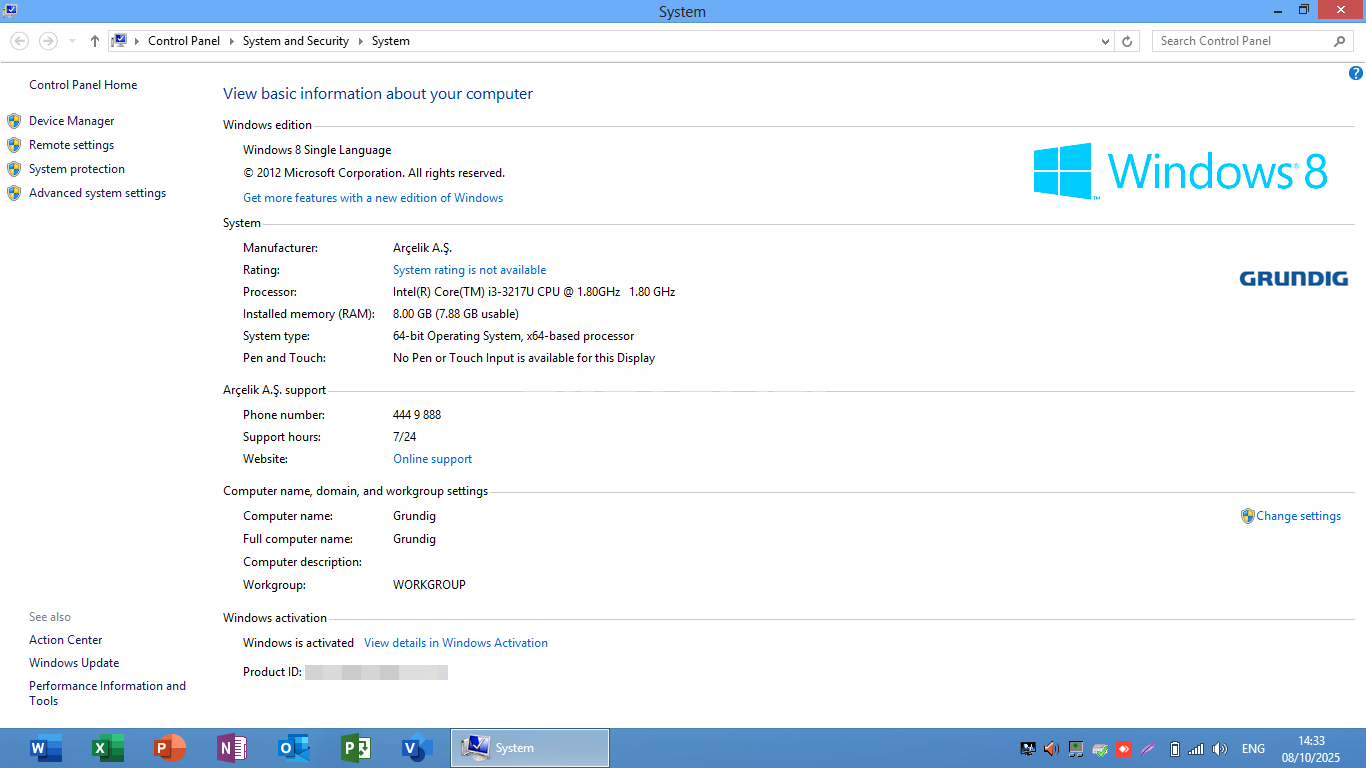Click the Back navigation arrow
1366x768 pixels.
coord(19,41)
